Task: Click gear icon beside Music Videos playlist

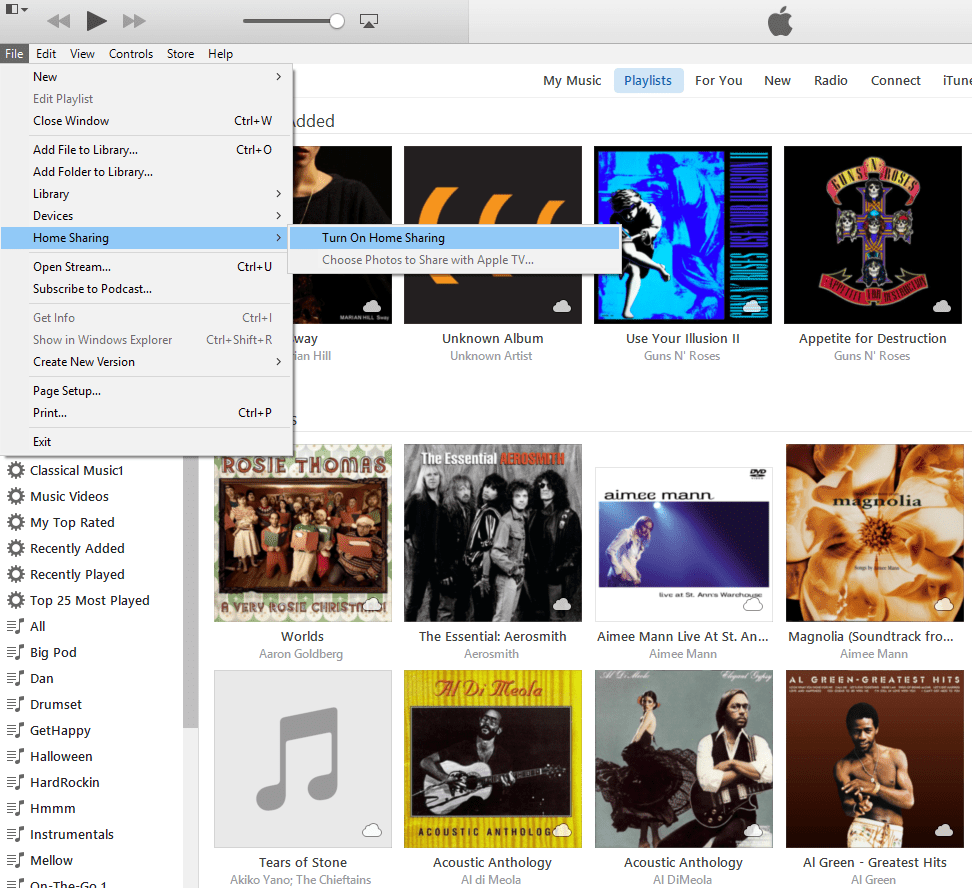Action: coord(15,497)
